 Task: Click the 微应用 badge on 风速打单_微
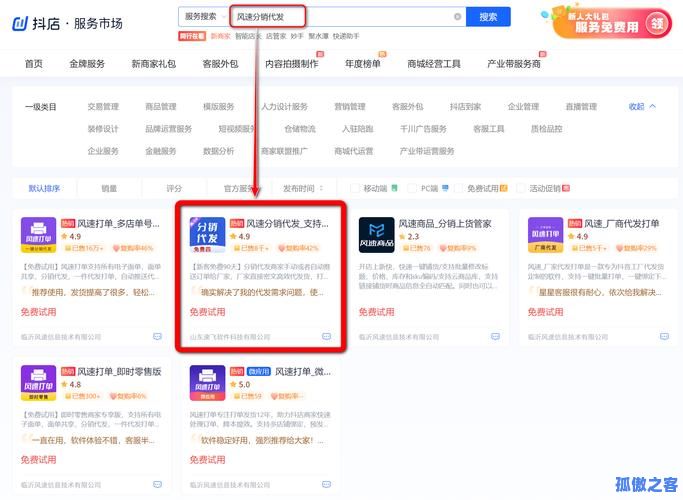coord(259,372)
